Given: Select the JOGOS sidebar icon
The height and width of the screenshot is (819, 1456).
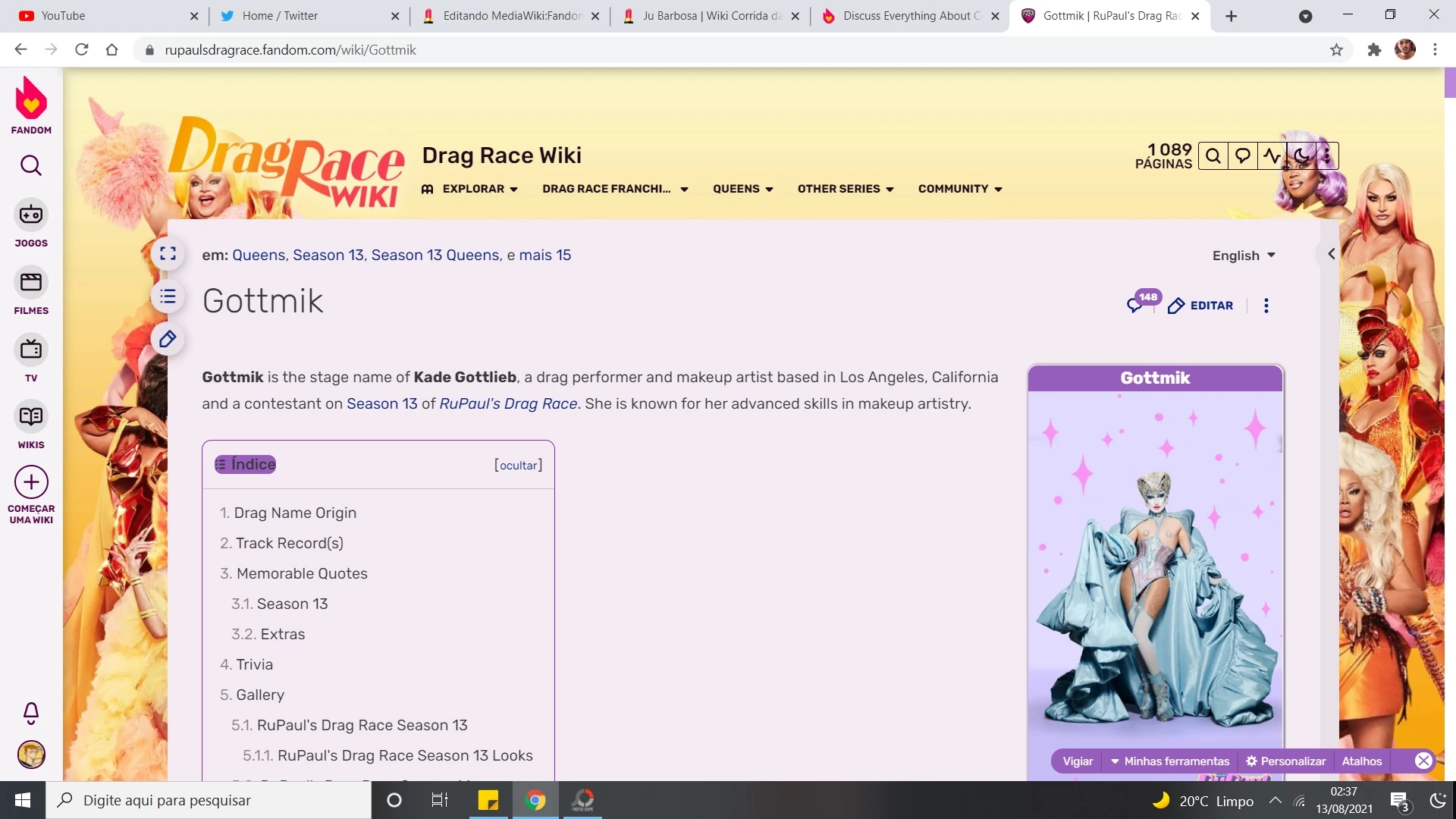Looking at the screenshot, I should (30, 216).
